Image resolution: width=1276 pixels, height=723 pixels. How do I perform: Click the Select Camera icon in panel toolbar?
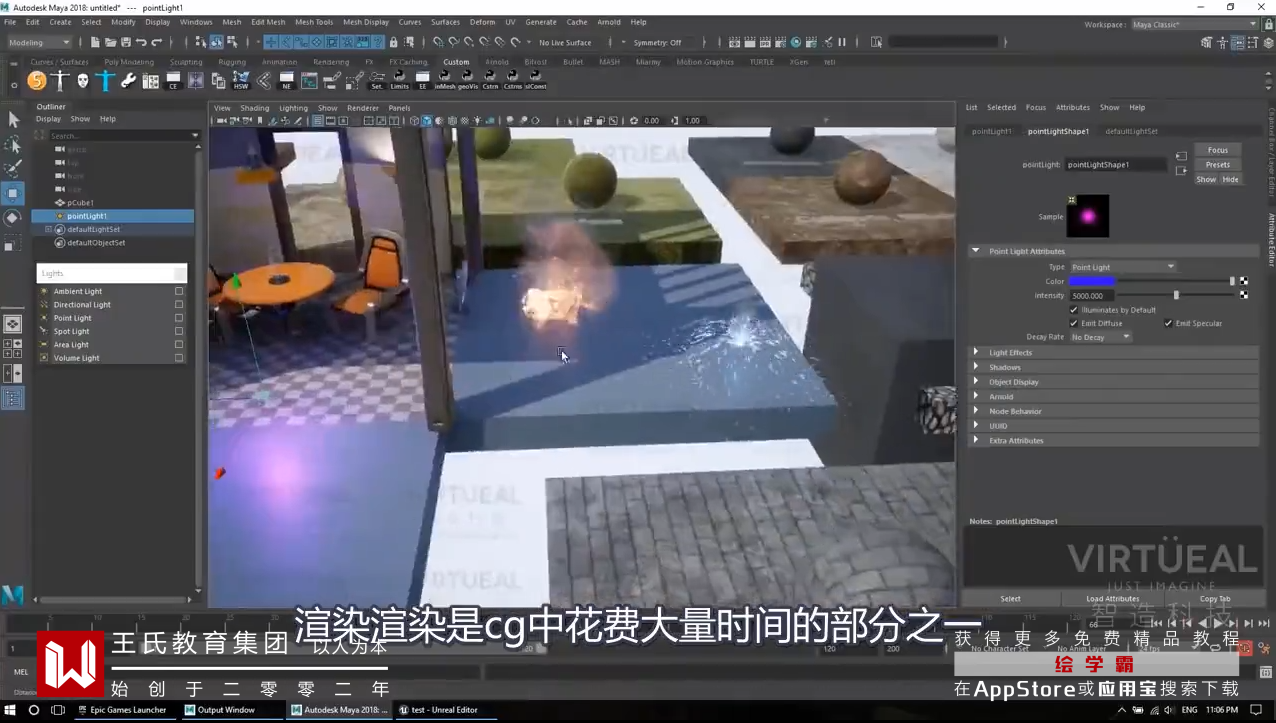(221, 121)
